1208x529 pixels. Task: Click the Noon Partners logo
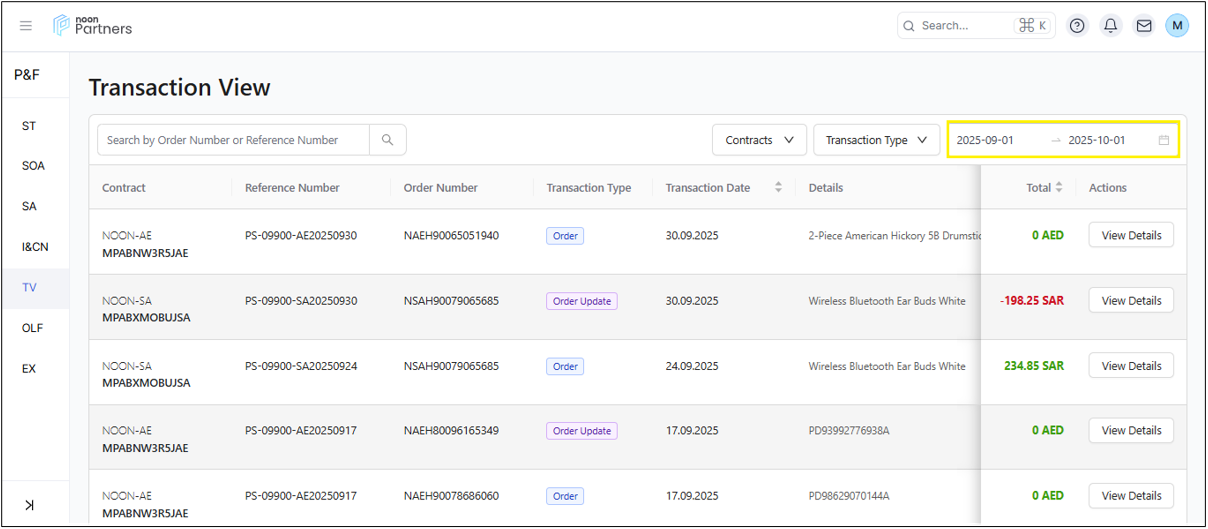(93, 26)
